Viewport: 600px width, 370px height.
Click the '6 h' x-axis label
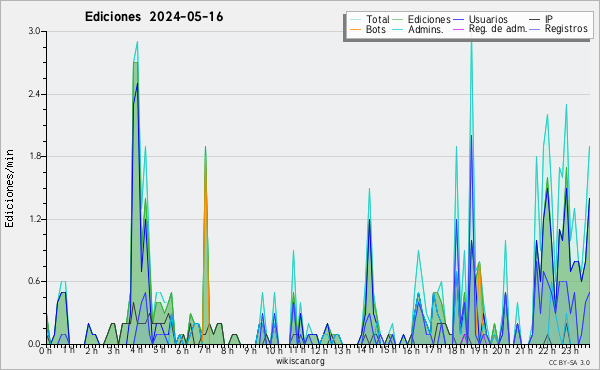(183, 350)
